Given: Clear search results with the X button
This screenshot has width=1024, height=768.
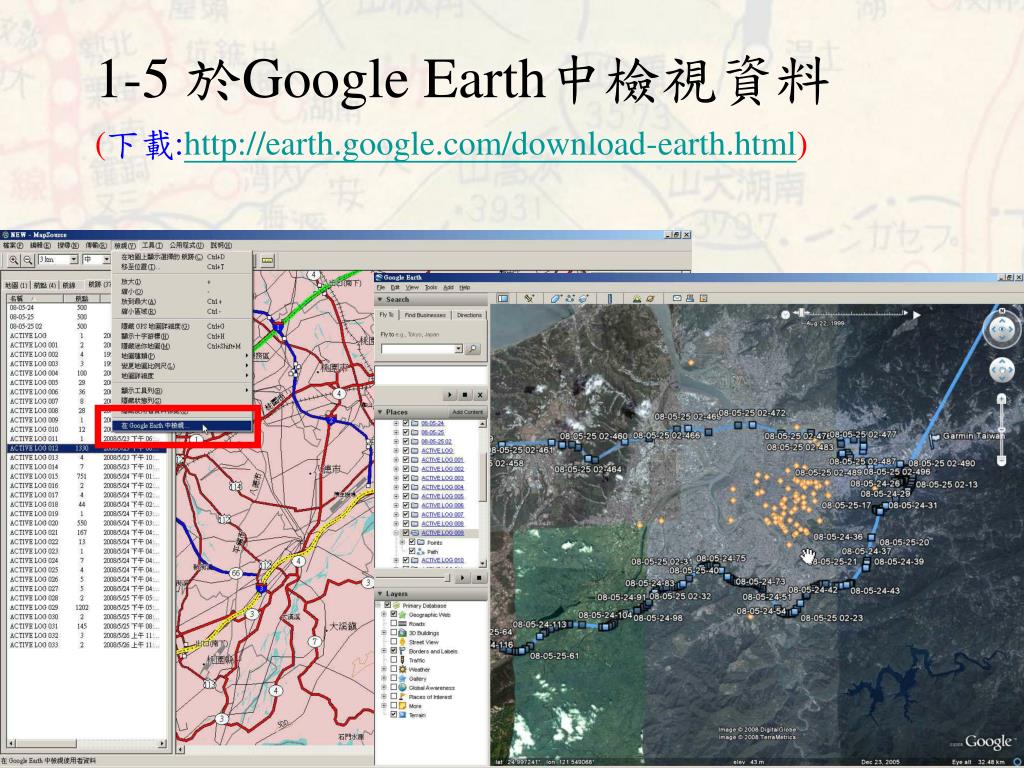Looking at the screenshot, I should click(x=480, y=394).
